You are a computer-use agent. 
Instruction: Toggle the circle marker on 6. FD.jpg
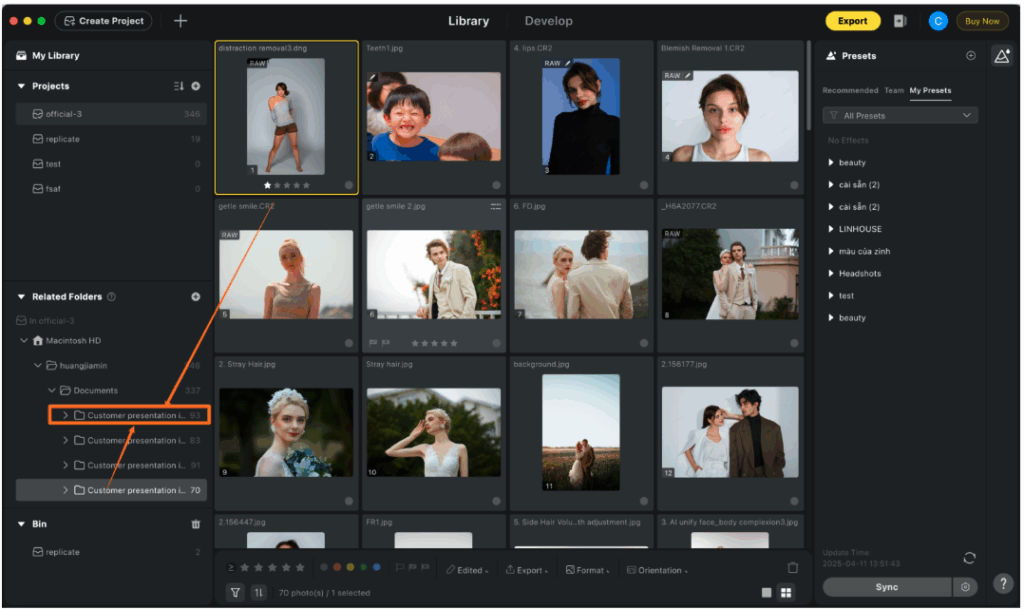tap(644, 343)
